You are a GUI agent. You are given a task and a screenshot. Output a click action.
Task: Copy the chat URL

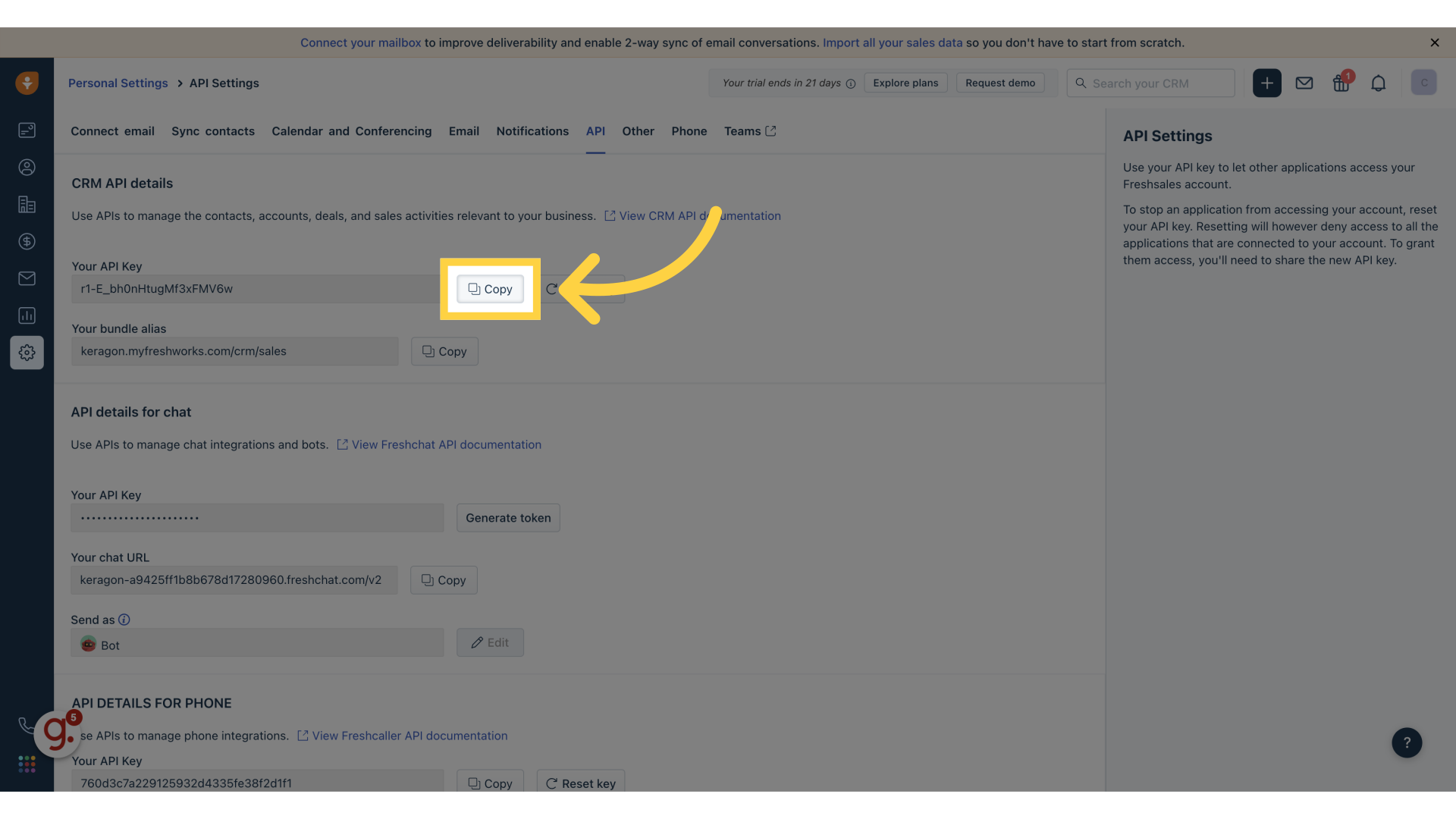(444, 580)
